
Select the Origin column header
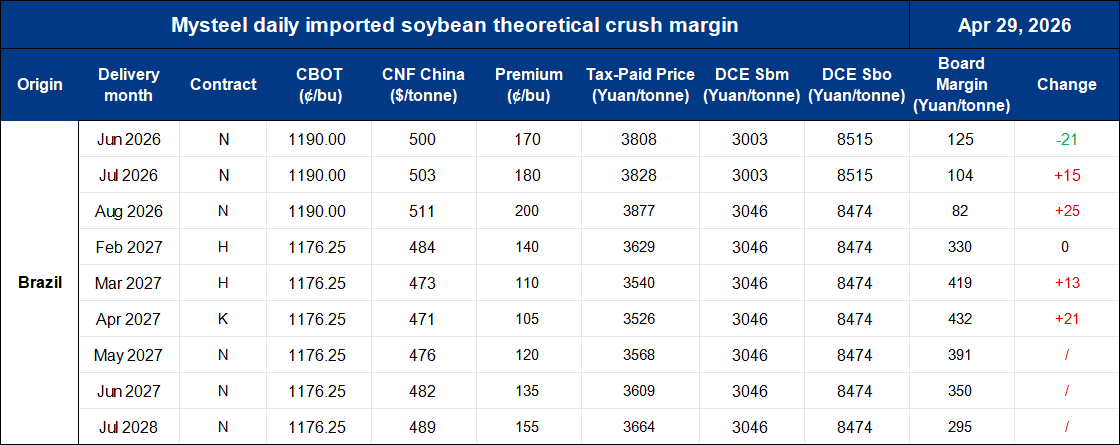click(40, 85)
